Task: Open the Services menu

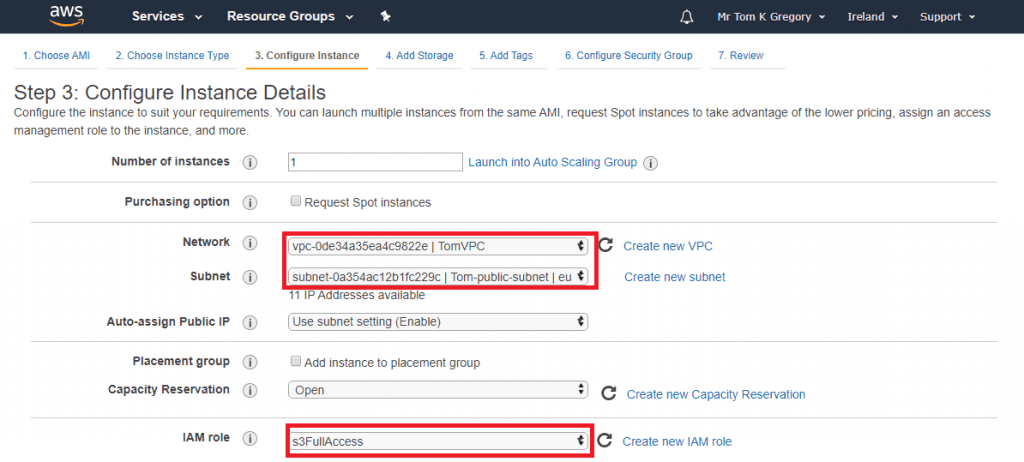Action: pyautogui.click(x=167, y=17)
